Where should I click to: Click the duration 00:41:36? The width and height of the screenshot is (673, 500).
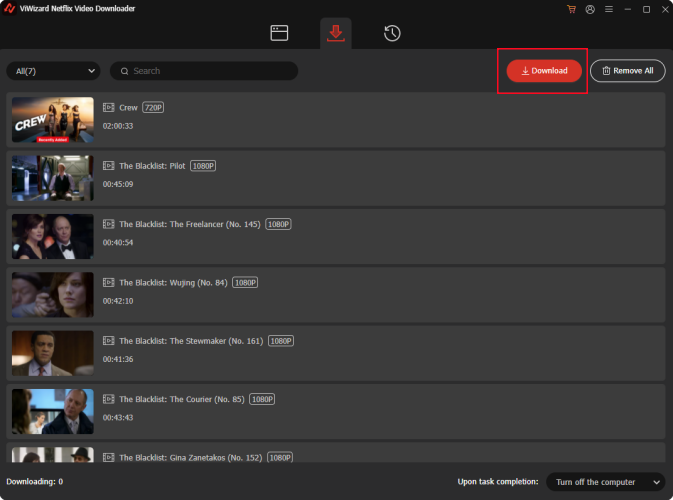tap(118, 359)
